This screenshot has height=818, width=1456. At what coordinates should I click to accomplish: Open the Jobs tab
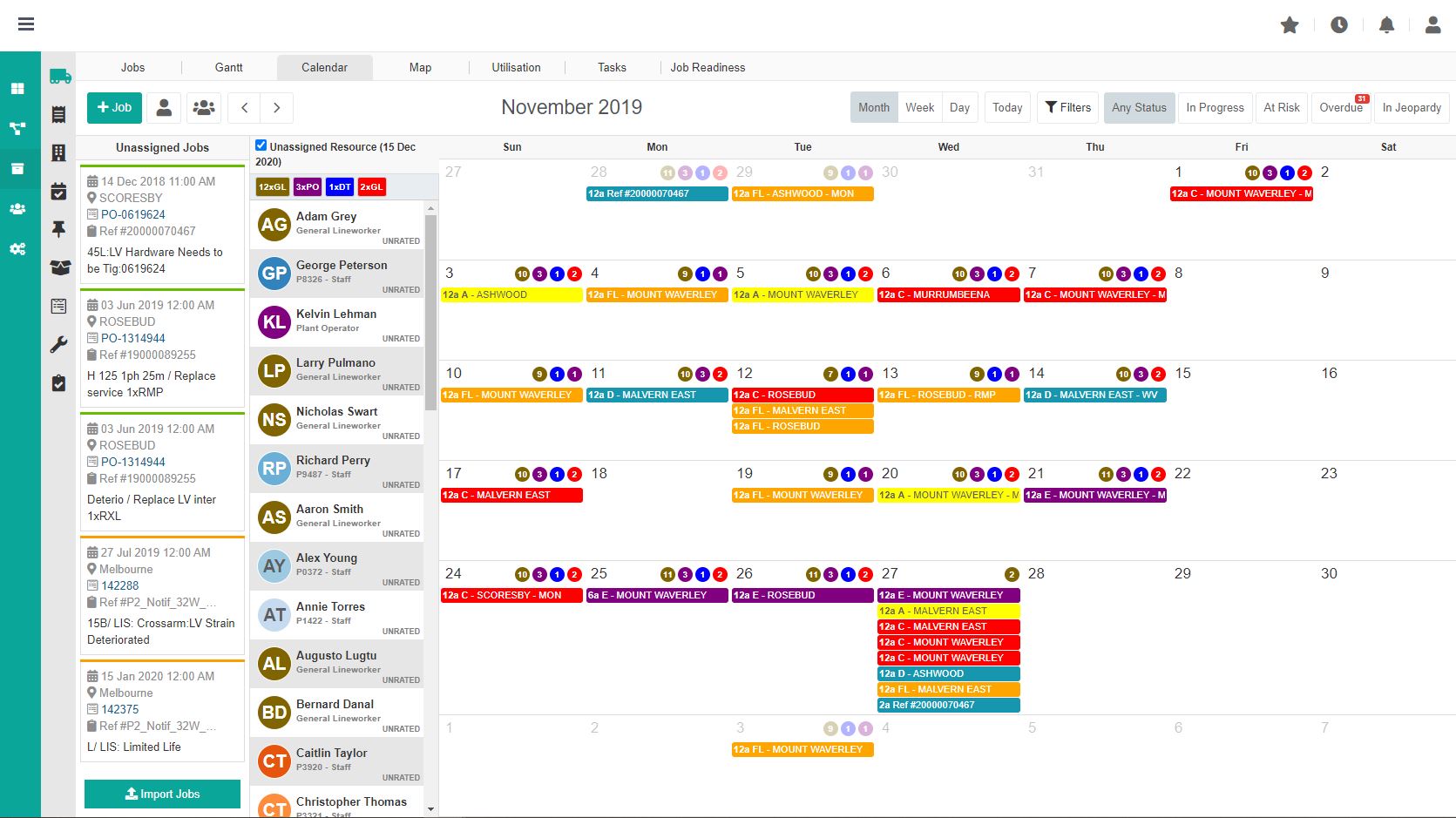(133, 67)
